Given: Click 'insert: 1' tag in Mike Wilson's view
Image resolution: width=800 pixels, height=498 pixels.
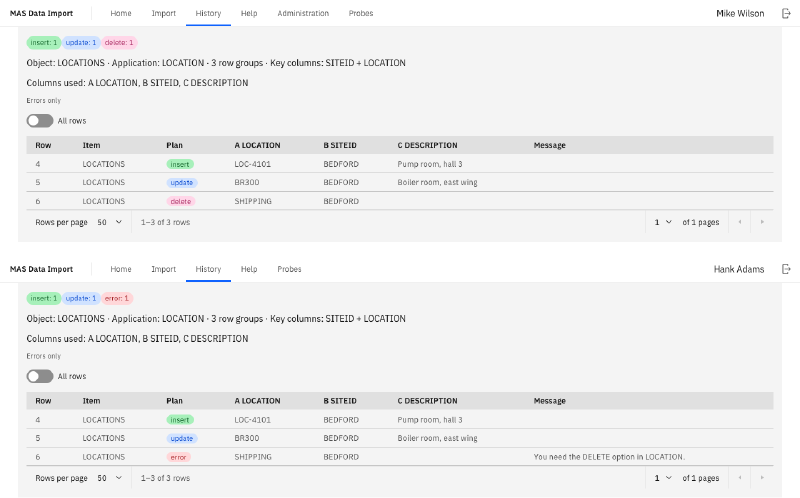Looking at the screenshot, I should pyautogui.click(x=43, y=42).
